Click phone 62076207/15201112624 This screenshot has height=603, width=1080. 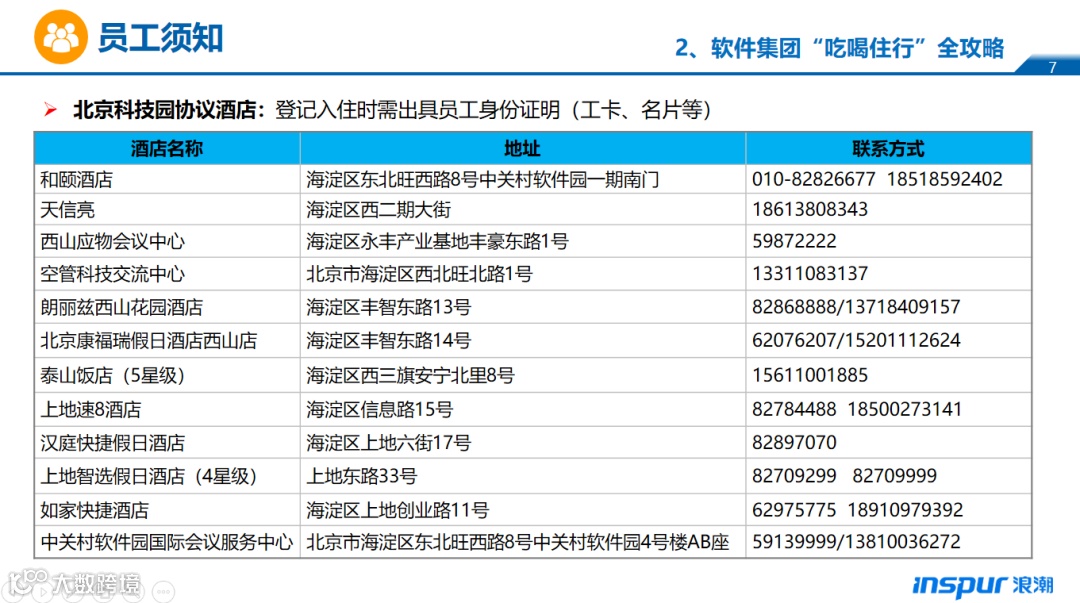(855, 340)
